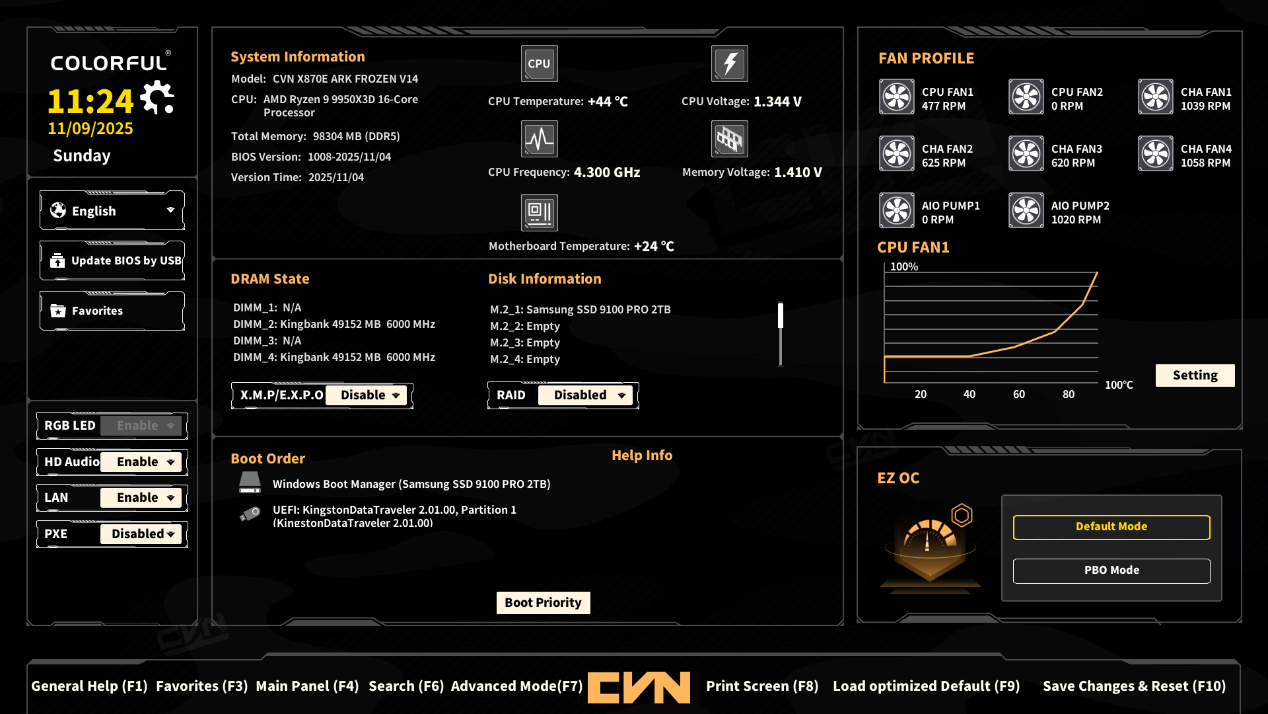Click the Motherboard Temperature board icon
The width and height of the screenshot is (1268, 714).
539,212
